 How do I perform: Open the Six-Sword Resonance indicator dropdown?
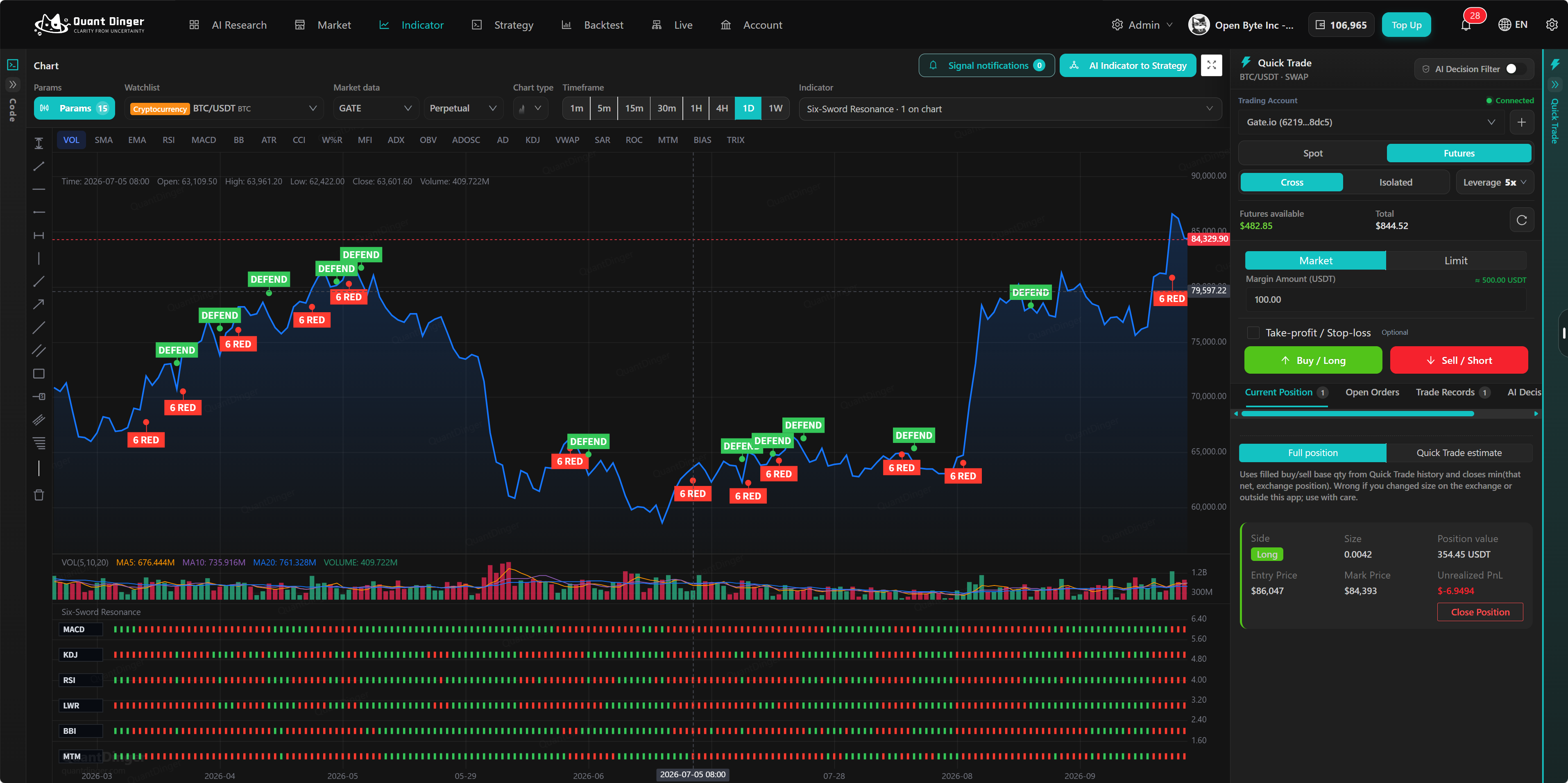[1010, 109]
